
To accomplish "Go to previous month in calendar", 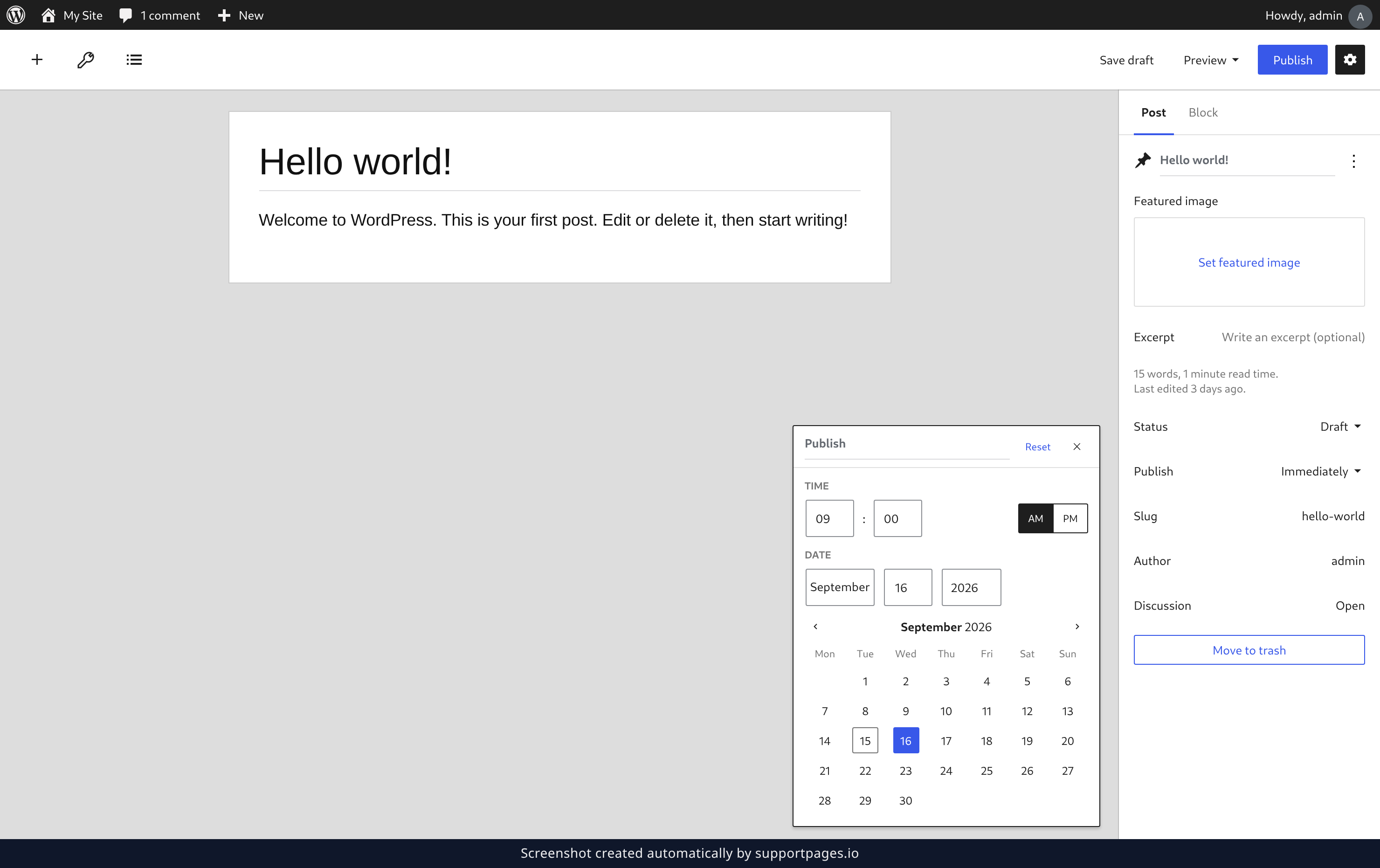I will click(x=815, y=626).
